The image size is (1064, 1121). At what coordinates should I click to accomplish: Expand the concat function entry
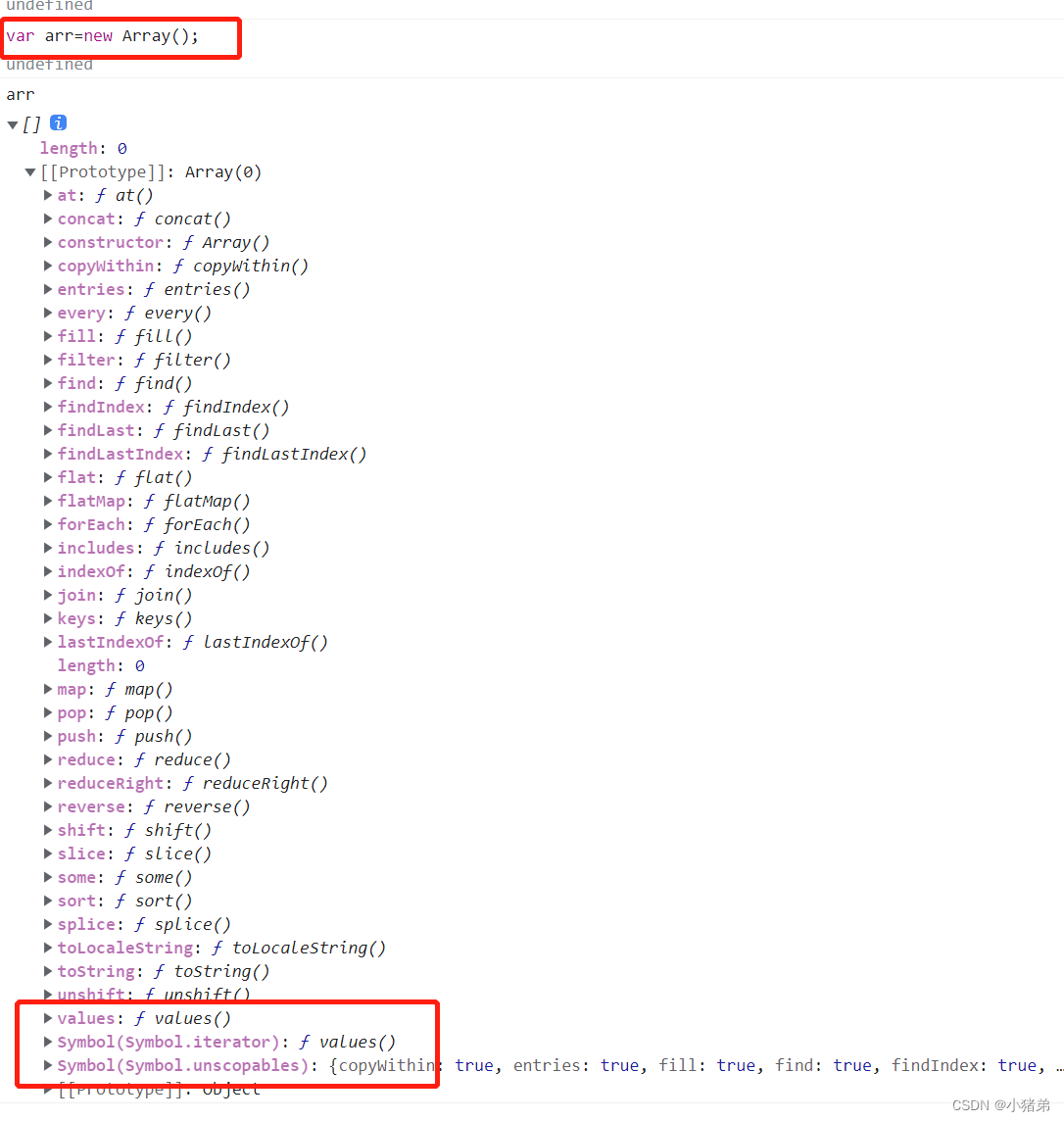(x=47, y=219)
